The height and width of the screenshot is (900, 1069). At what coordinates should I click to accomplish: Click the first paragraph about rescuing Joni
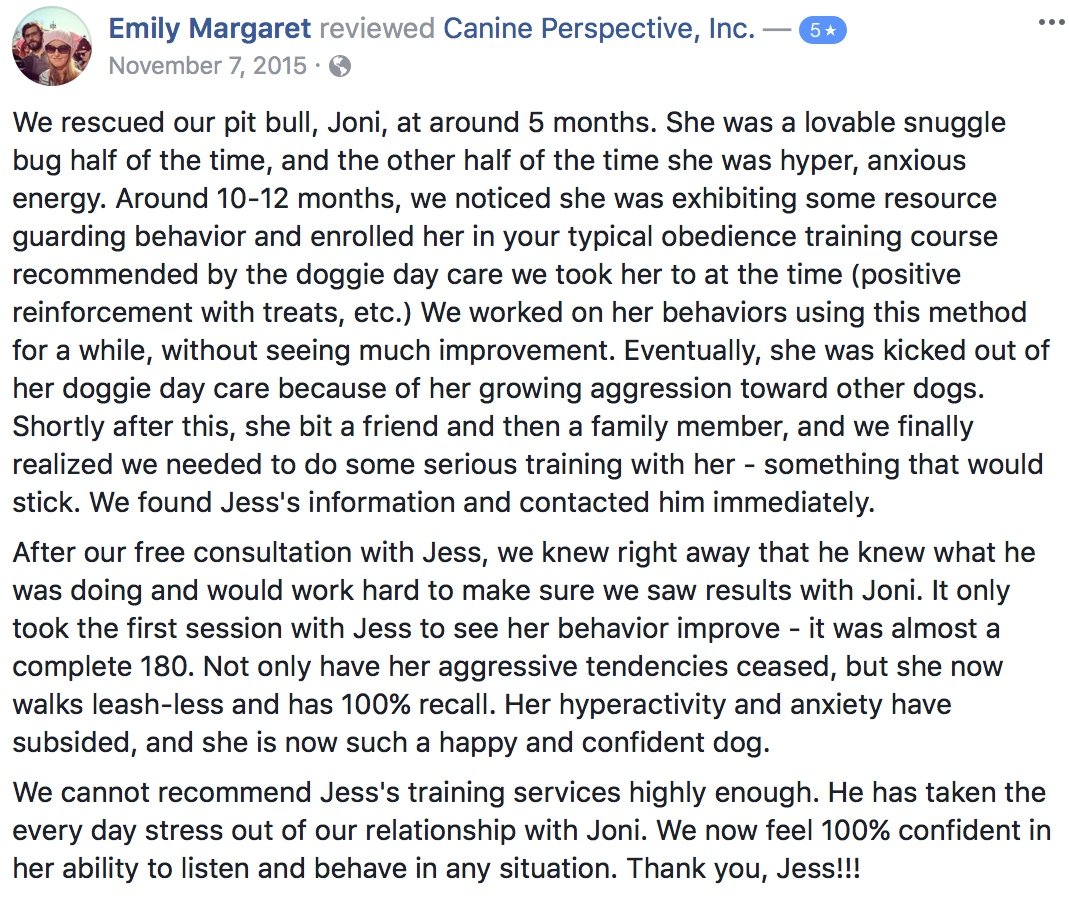520,312
